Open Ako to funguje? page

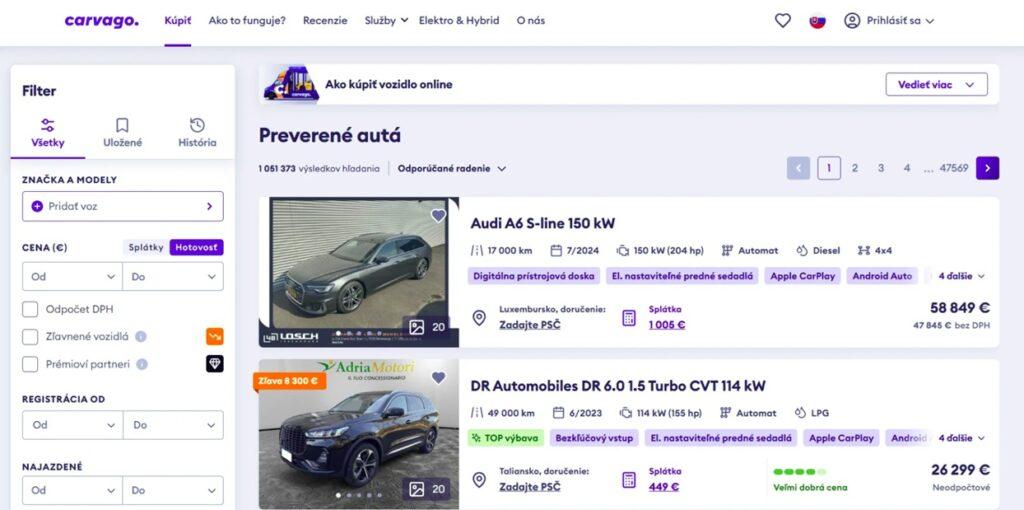point(247,21)
